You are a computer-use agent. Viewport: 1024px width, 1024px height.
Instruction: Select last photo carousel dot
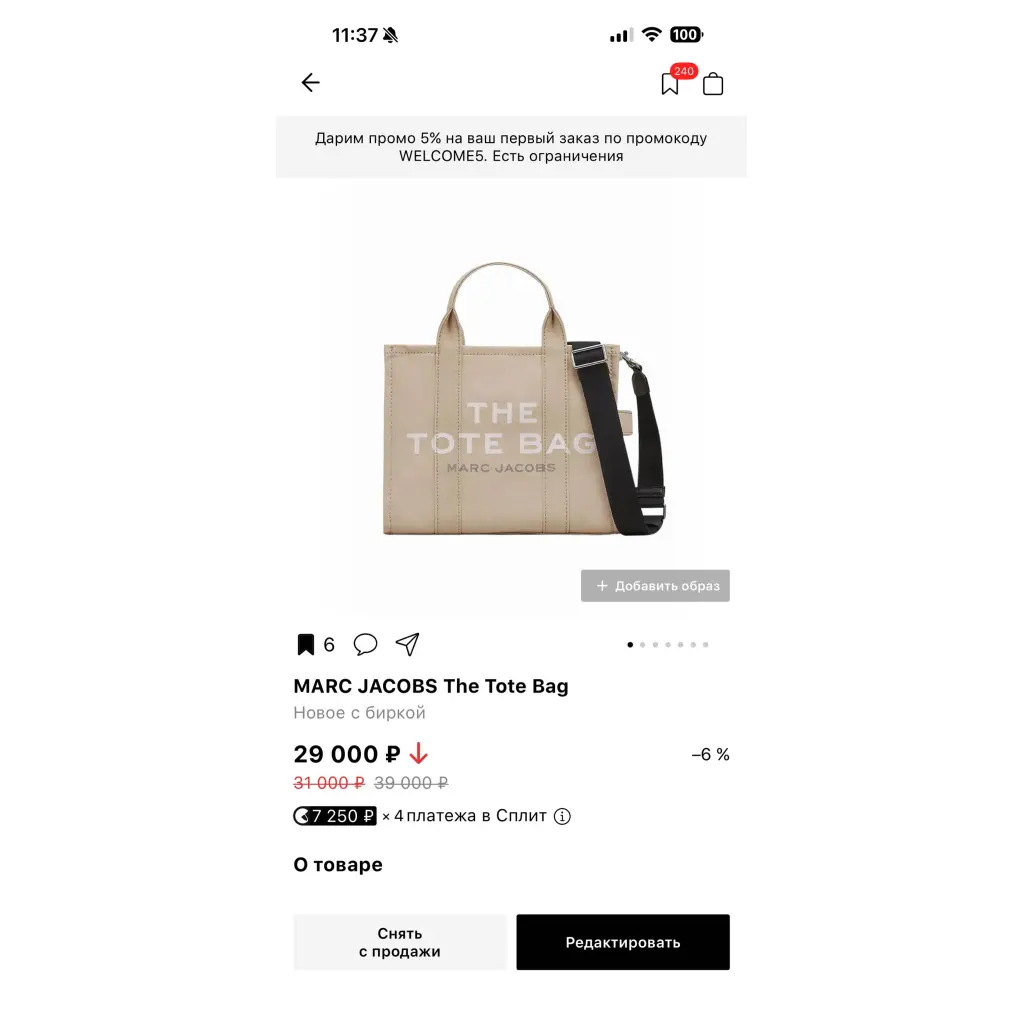(705, 645)
